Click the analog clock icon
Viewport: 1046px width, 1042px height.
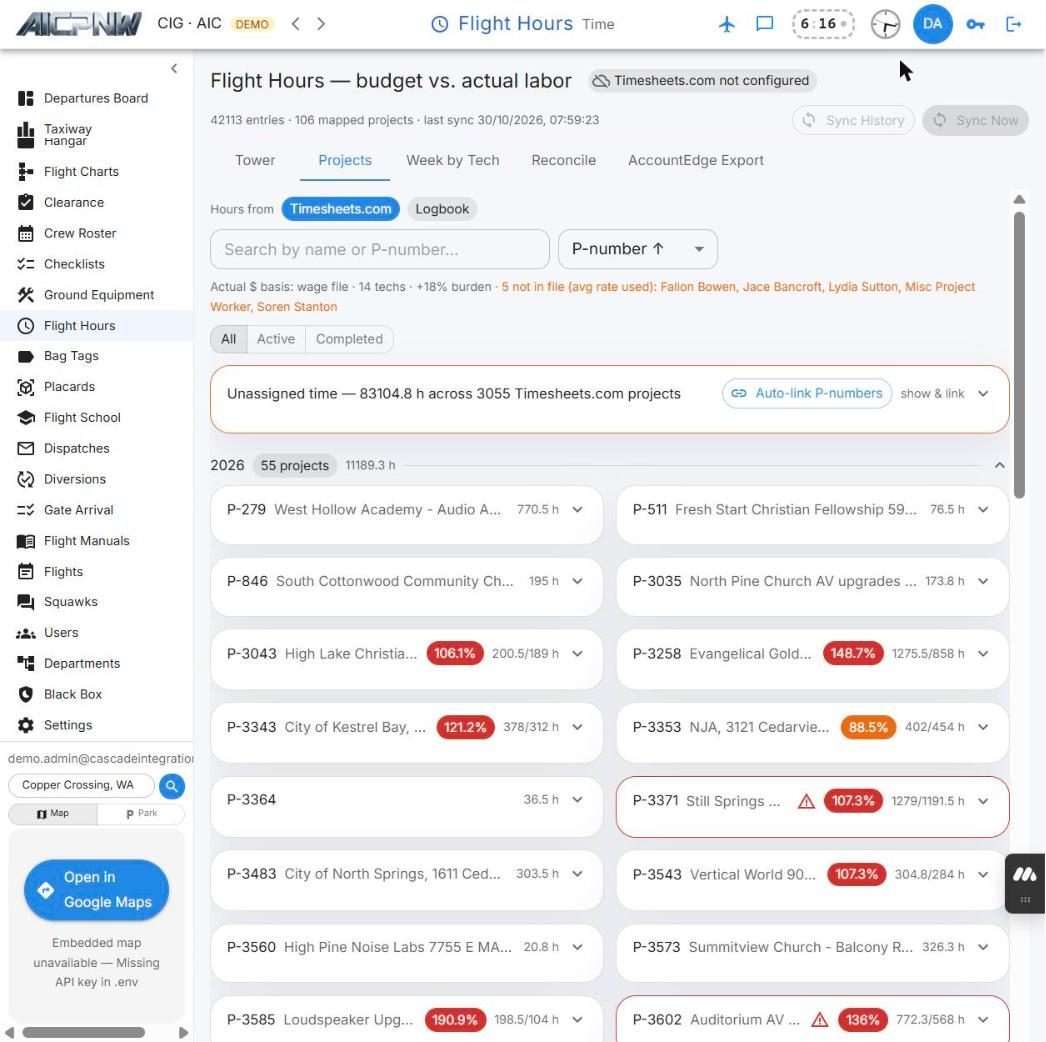(885, 25)
